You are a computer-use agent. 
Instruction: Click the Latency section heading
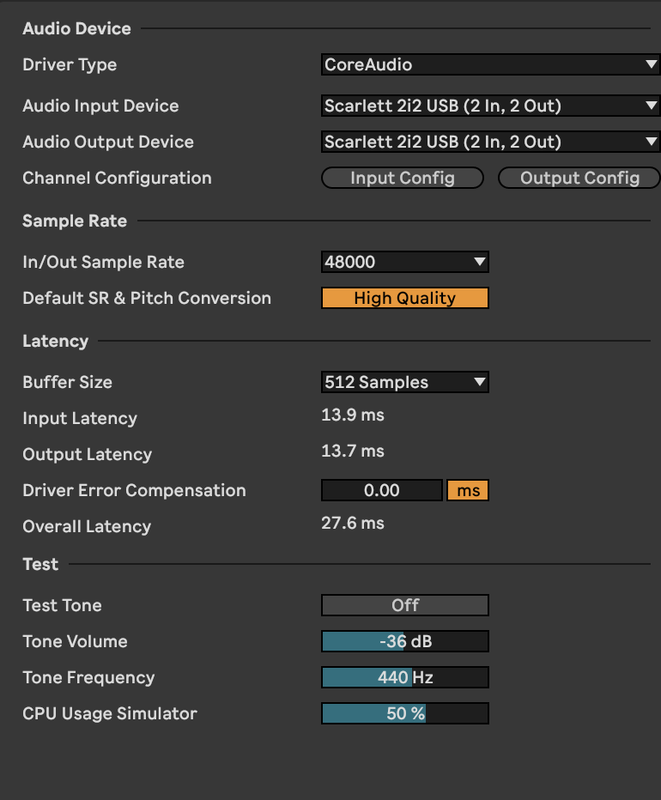pyautogui.click(x=56, y=341)
